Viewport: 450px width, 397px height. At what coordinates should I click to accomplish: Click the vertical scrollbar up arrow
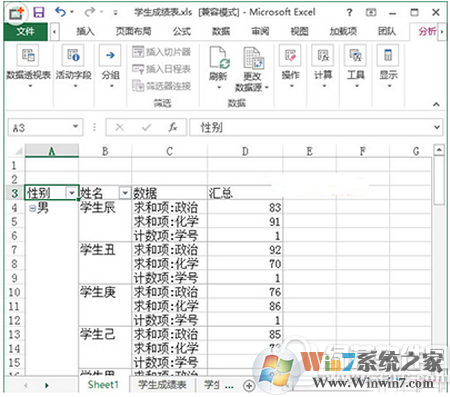(x=439, y=150)
